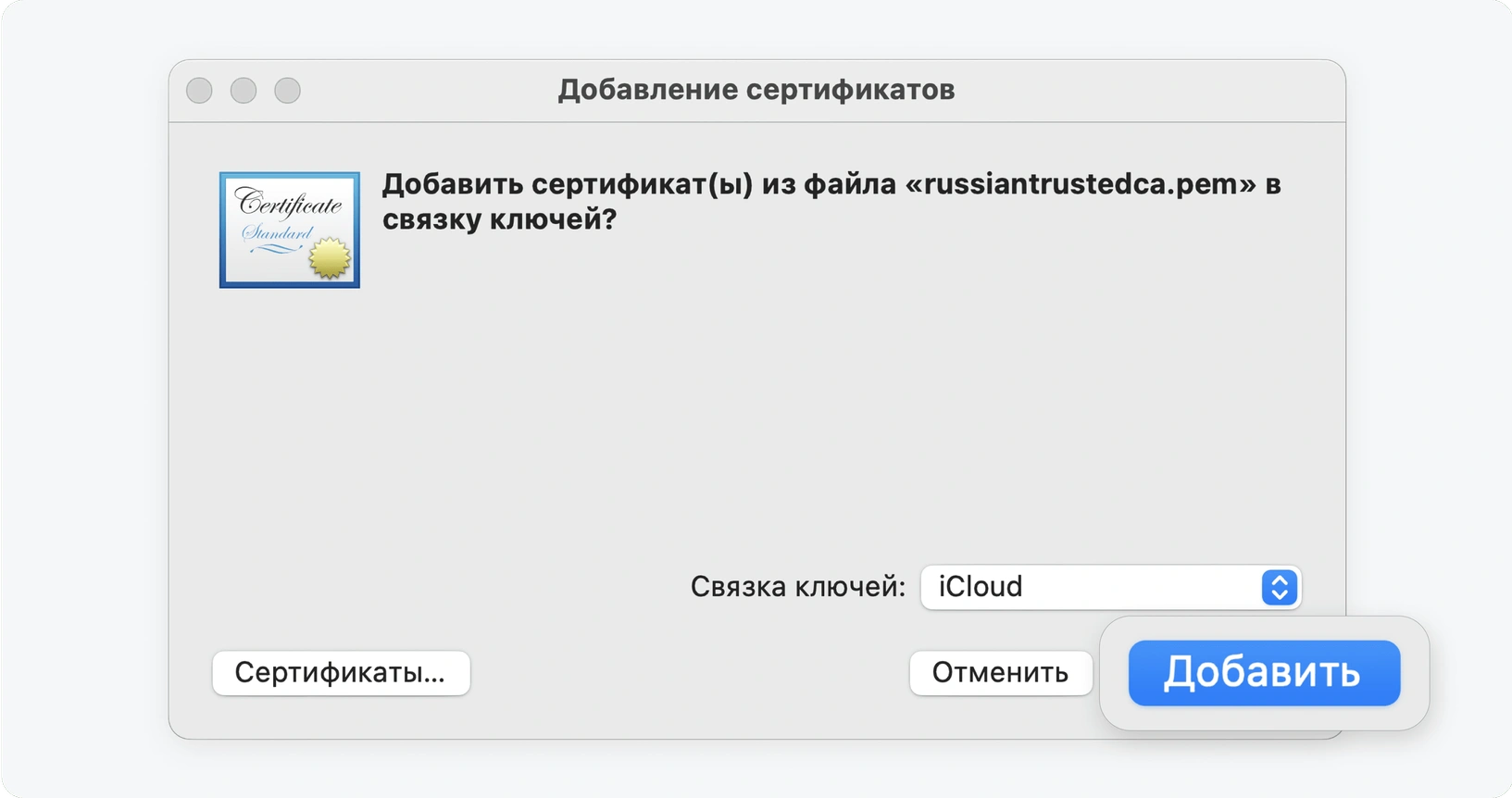Click the cursive Certificate text on icon
The image size is (1512, 798).
coord(288,202)
